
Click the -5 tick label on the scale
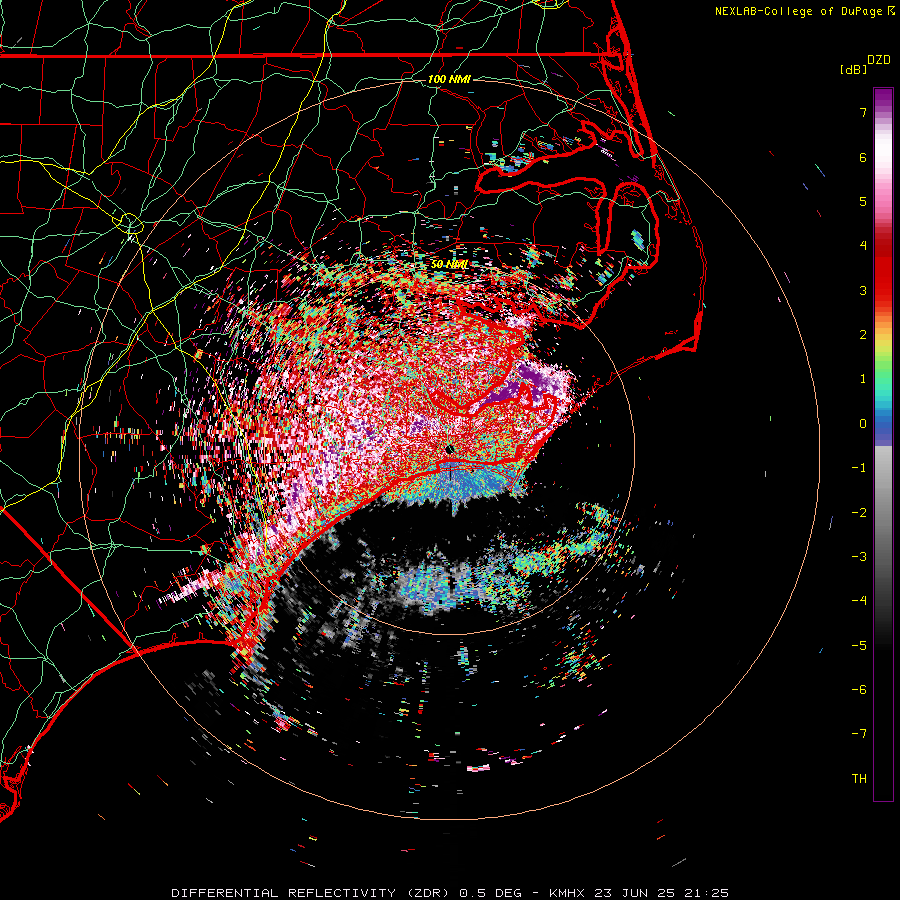[x=859, y=646]
